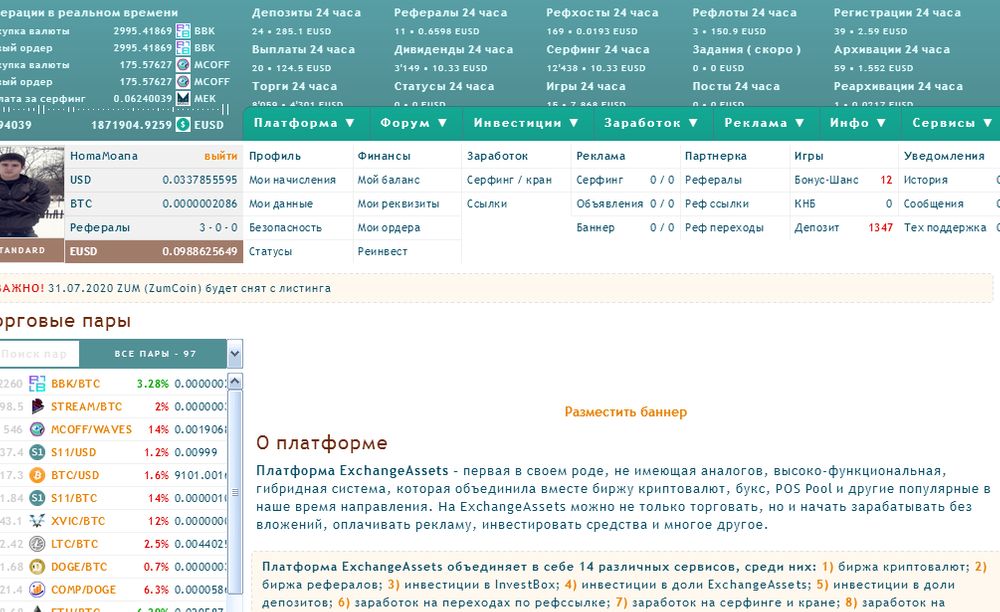Open Тех поддержка link

(945, 228)
